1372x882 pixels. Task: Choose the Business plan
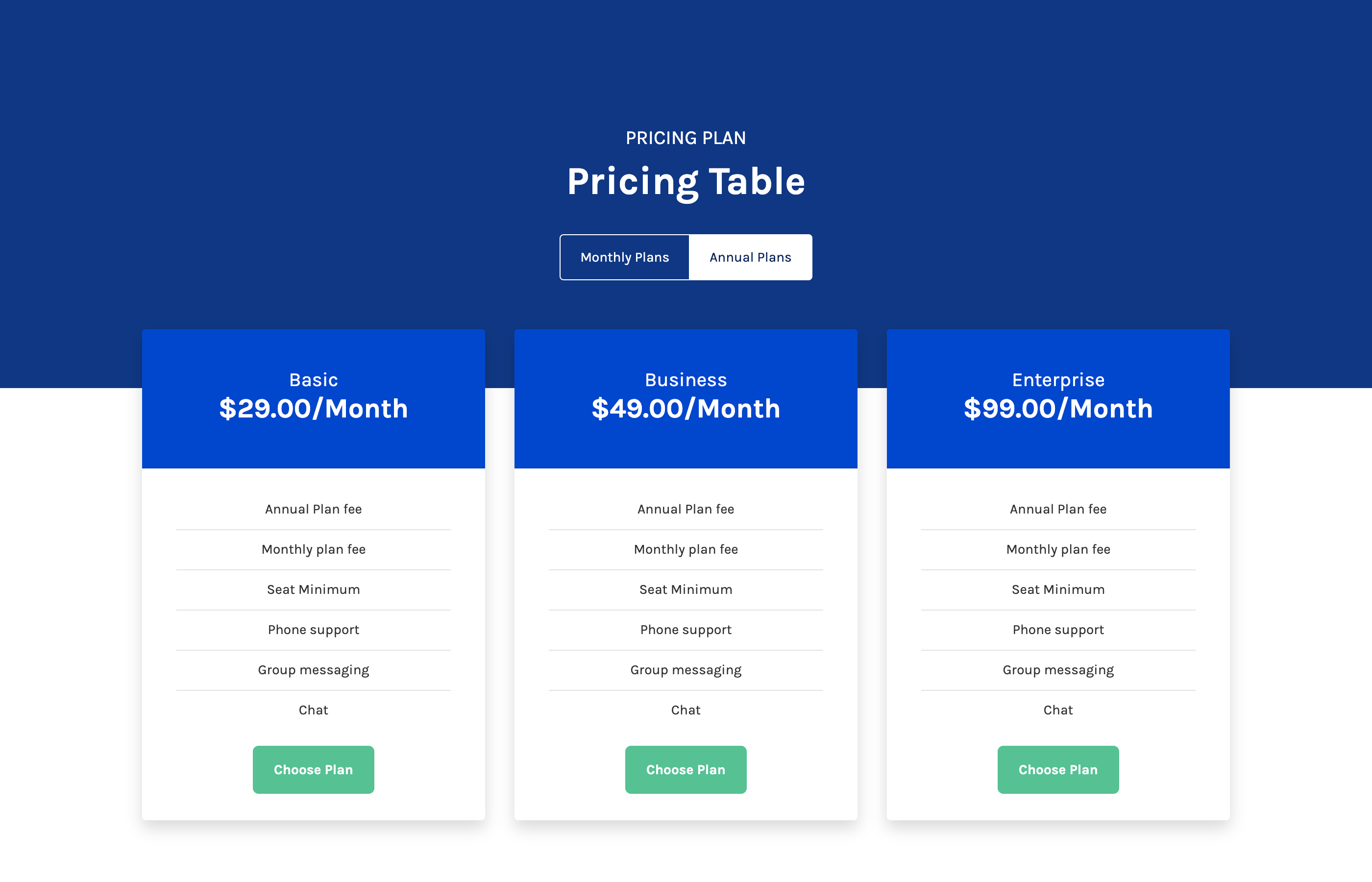[686, 769]
